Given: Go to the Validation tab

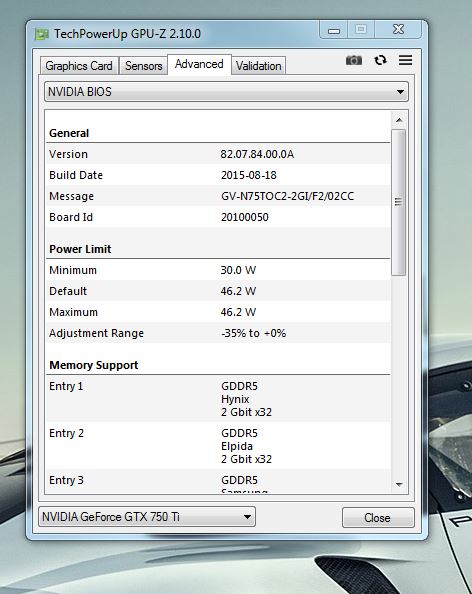Looking at the screenshot, I should (259, 66).
